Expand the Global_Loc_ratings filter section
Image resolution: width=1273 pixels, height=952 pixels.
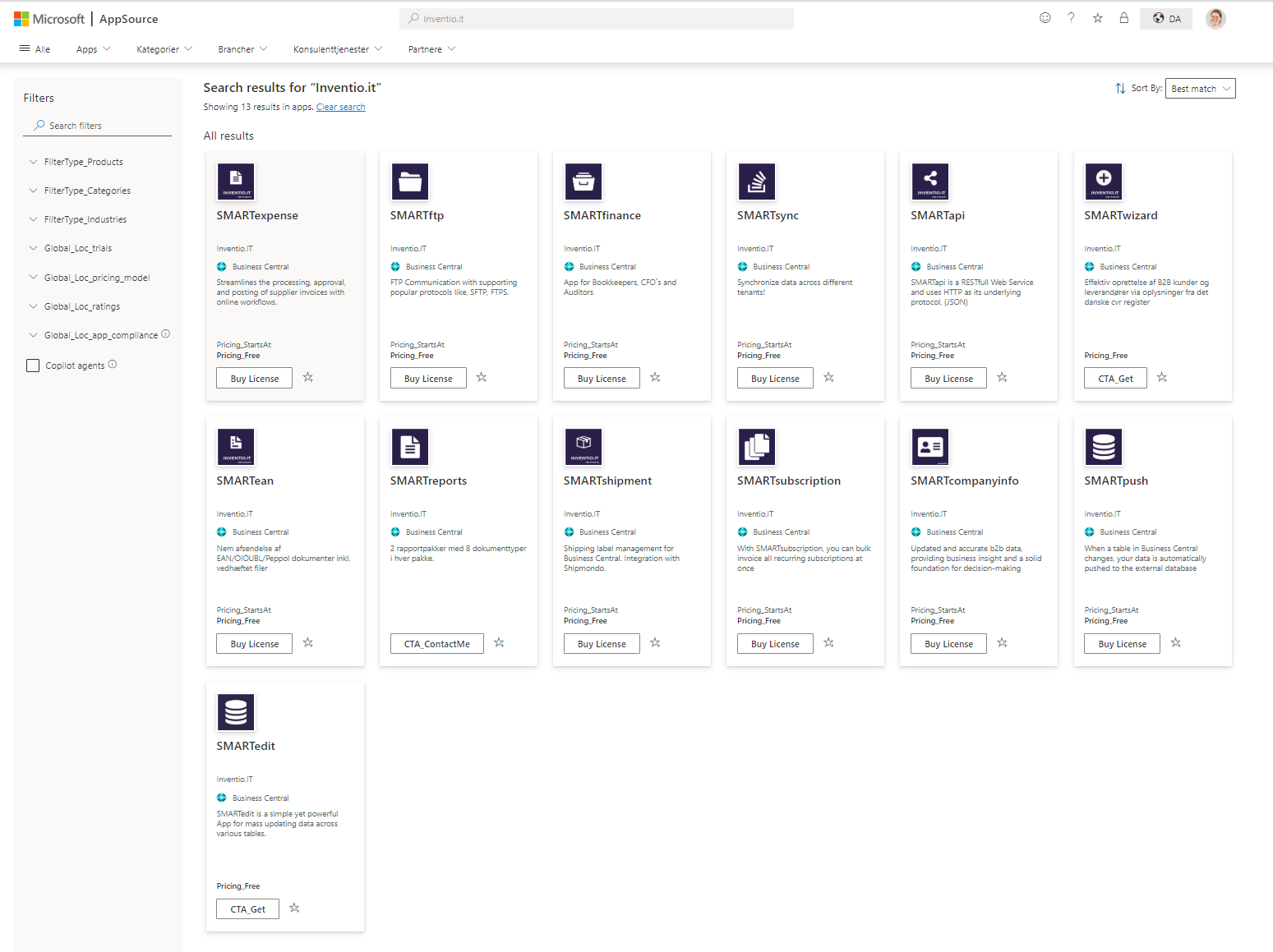[x=81, y=306]
